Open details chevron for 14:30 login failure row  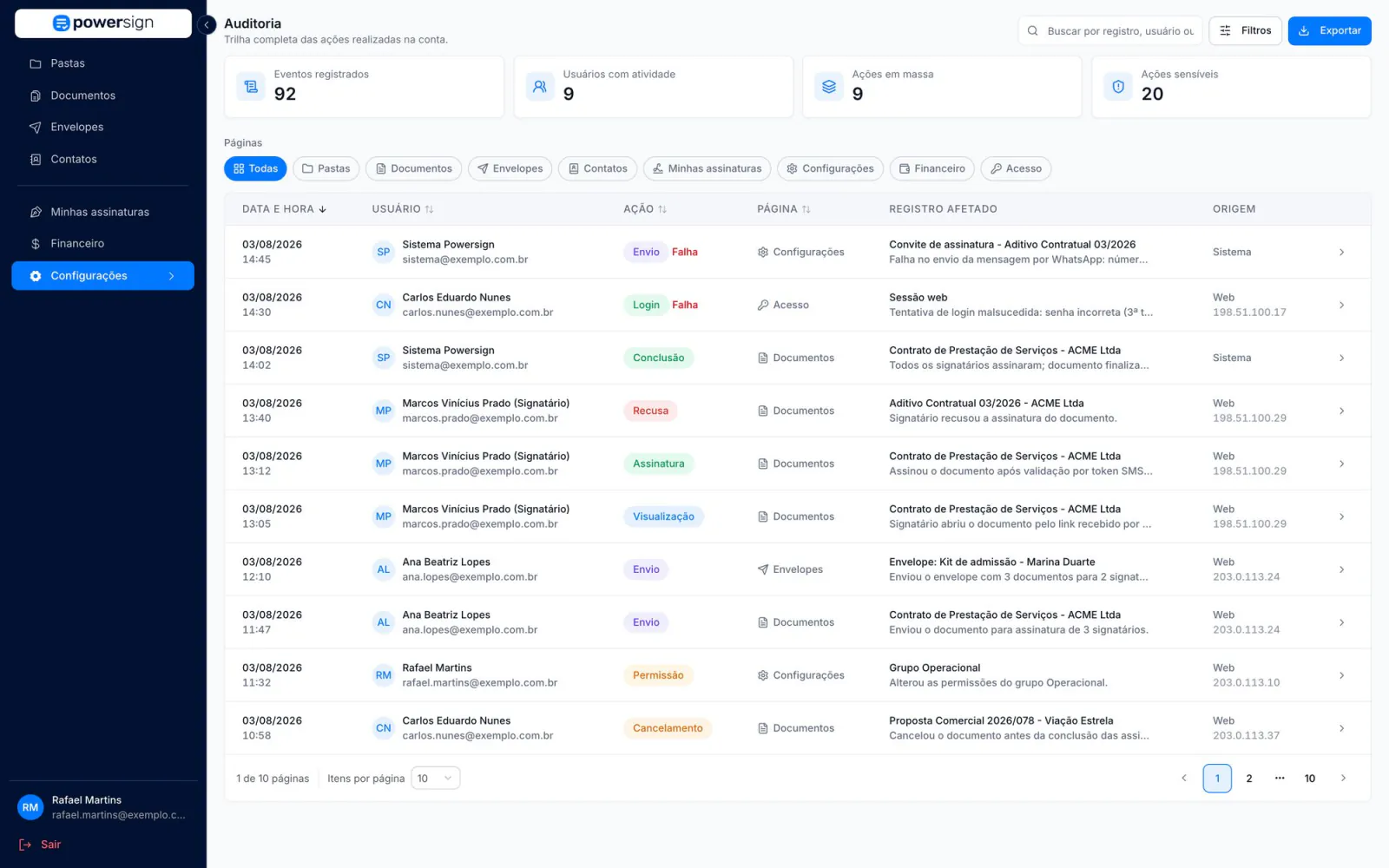pyautogui.click(x=1341, y=305)
